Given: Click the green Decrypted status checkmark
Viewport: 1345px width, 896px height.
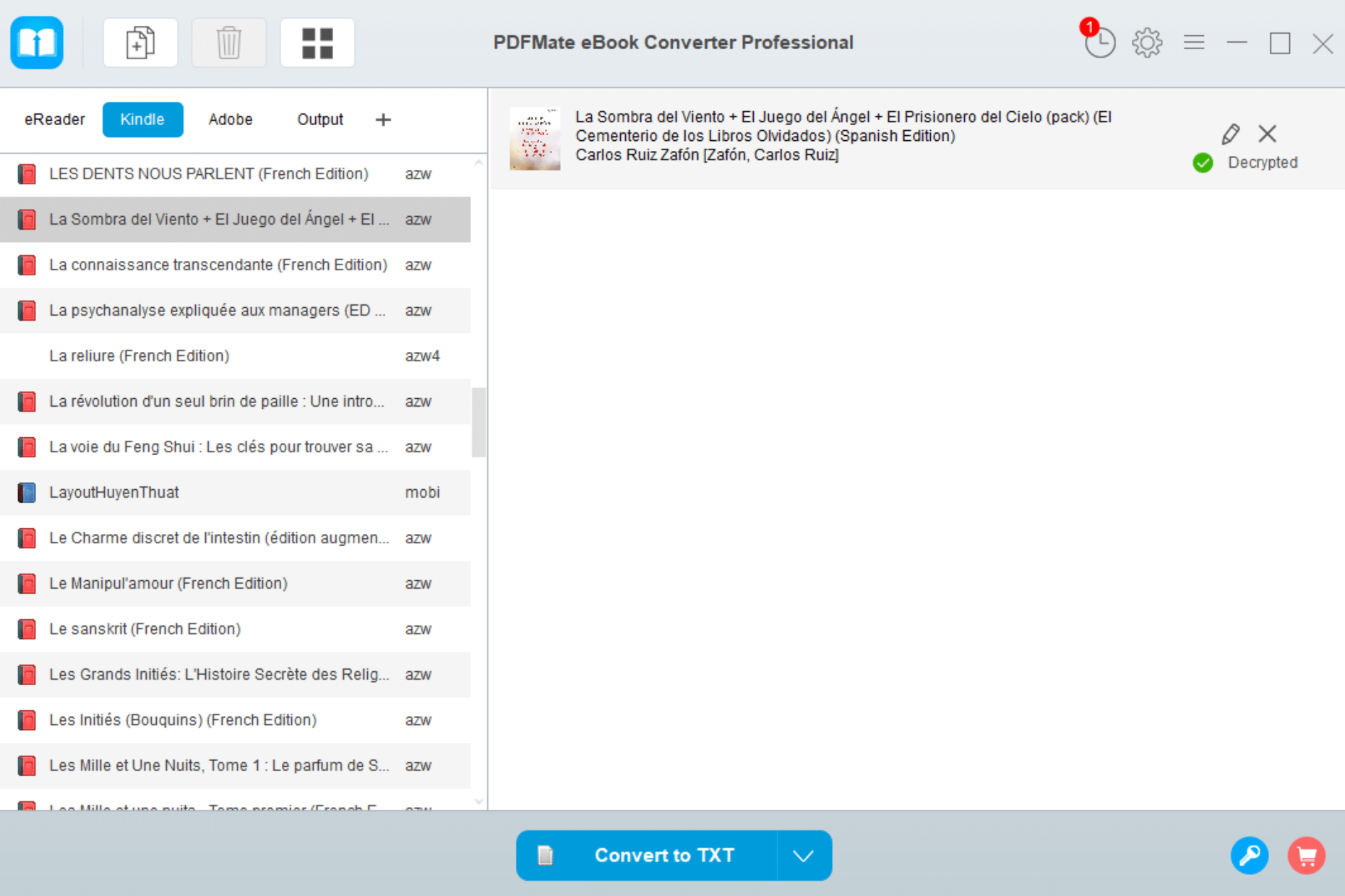Looking at the screenshot, I should [1203, 163].
